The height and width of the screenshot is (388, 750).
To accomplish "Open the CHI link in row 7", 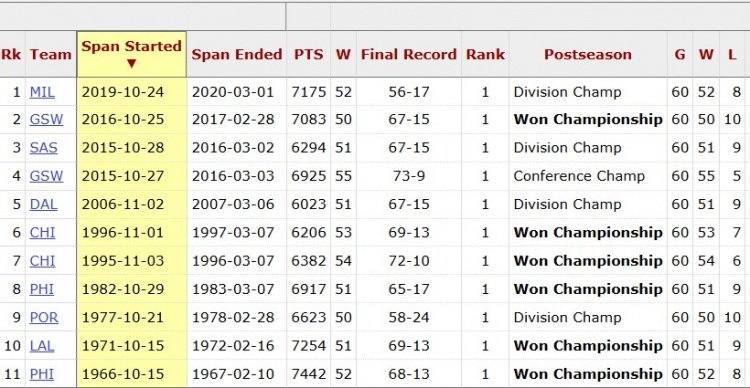I will click(x=43, y=261).
